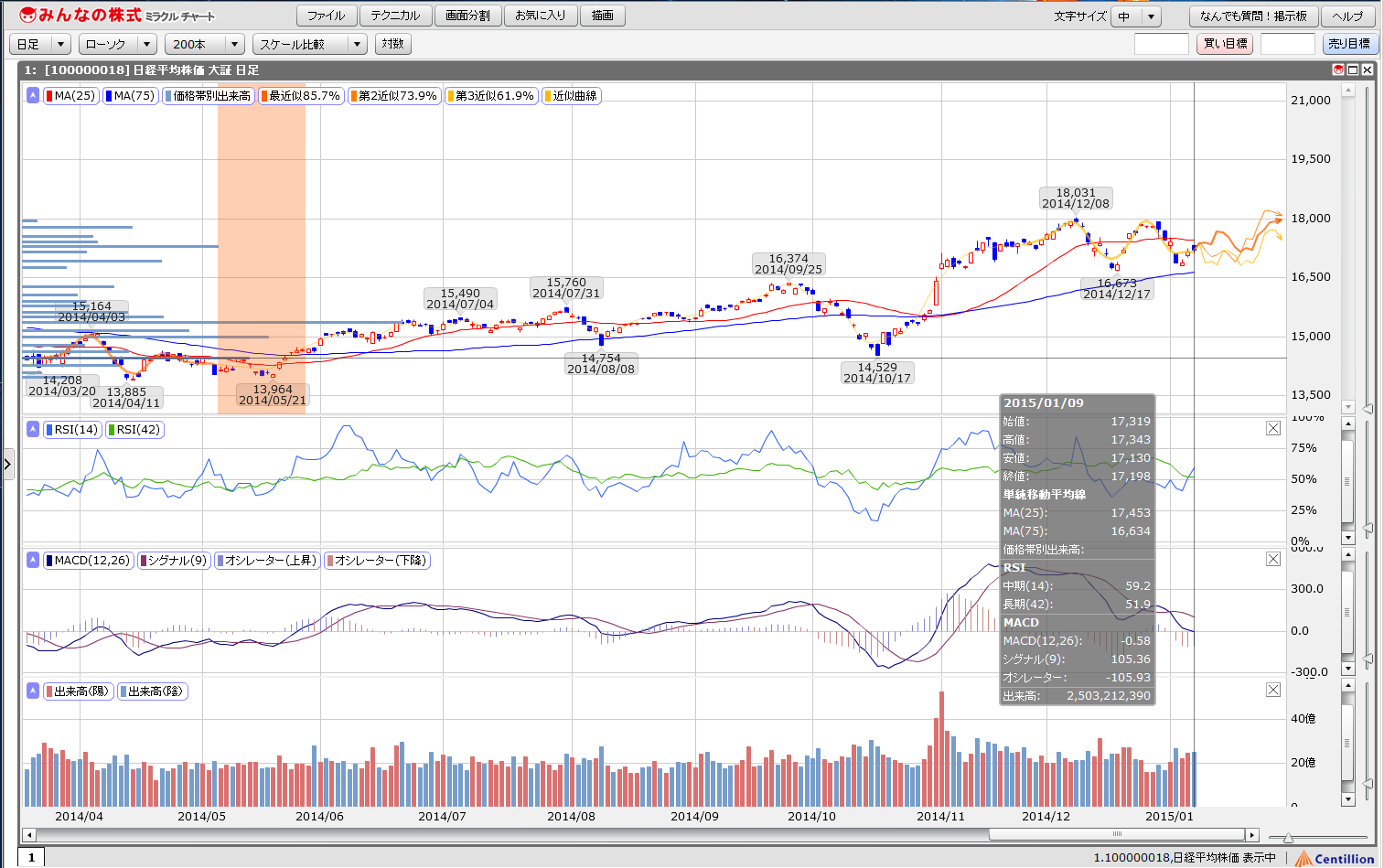Toggle 対数 logarithmic scale button

click(x=392, y=44)
